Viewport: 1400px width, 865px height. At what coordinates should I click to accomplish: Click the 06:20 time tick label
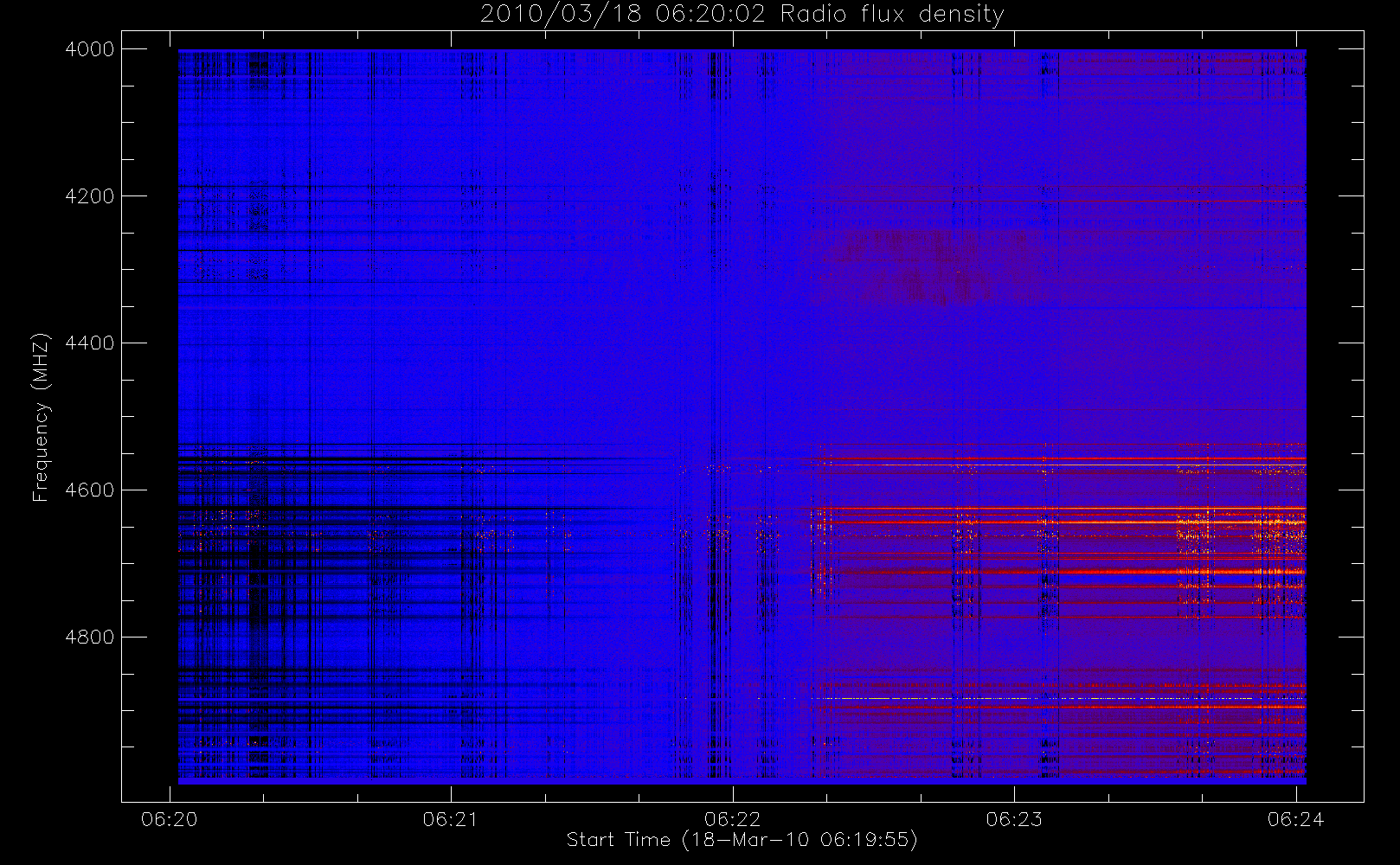[x=170, y=819]
